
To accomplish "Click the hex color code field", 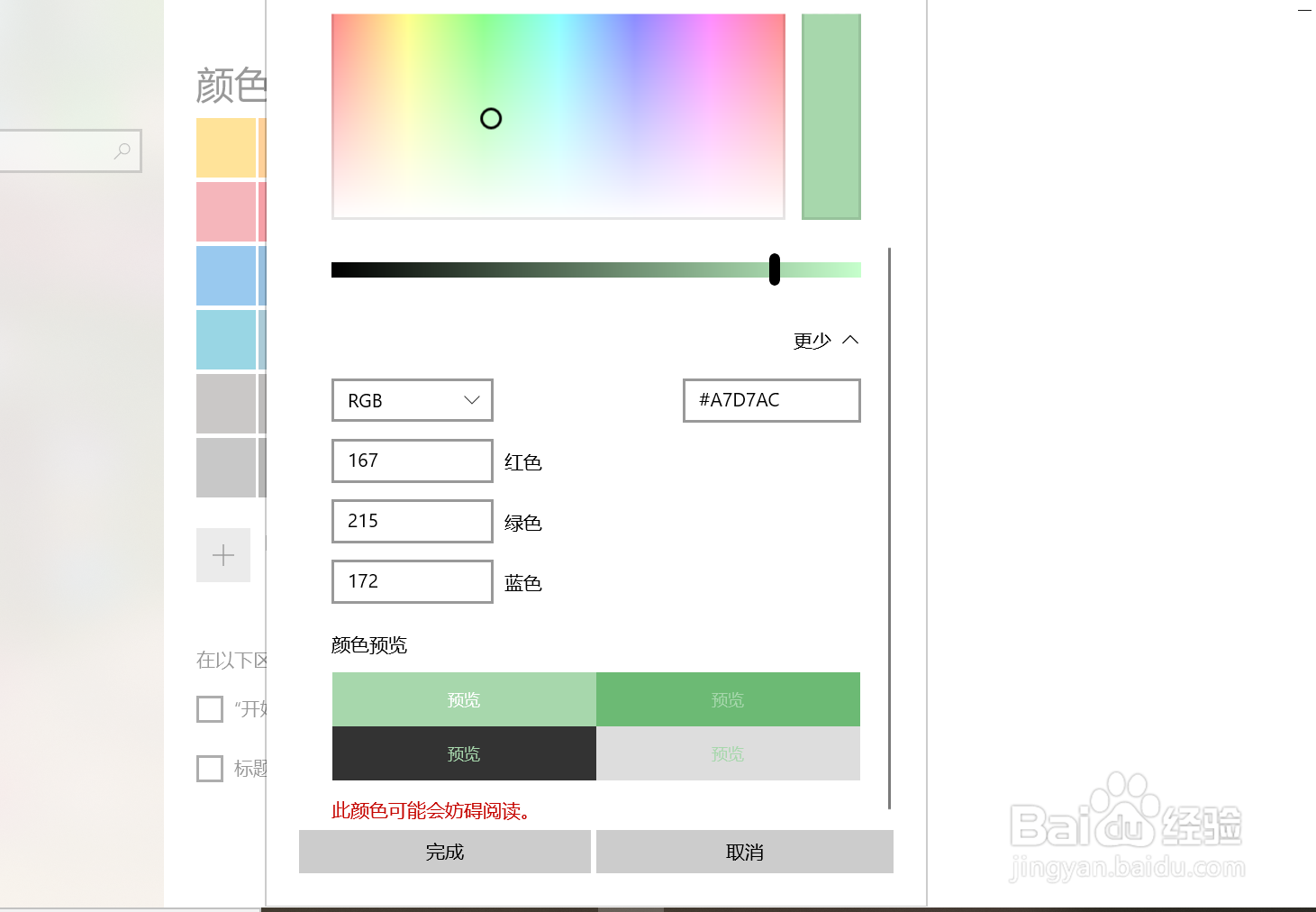I will coord(771,400).
